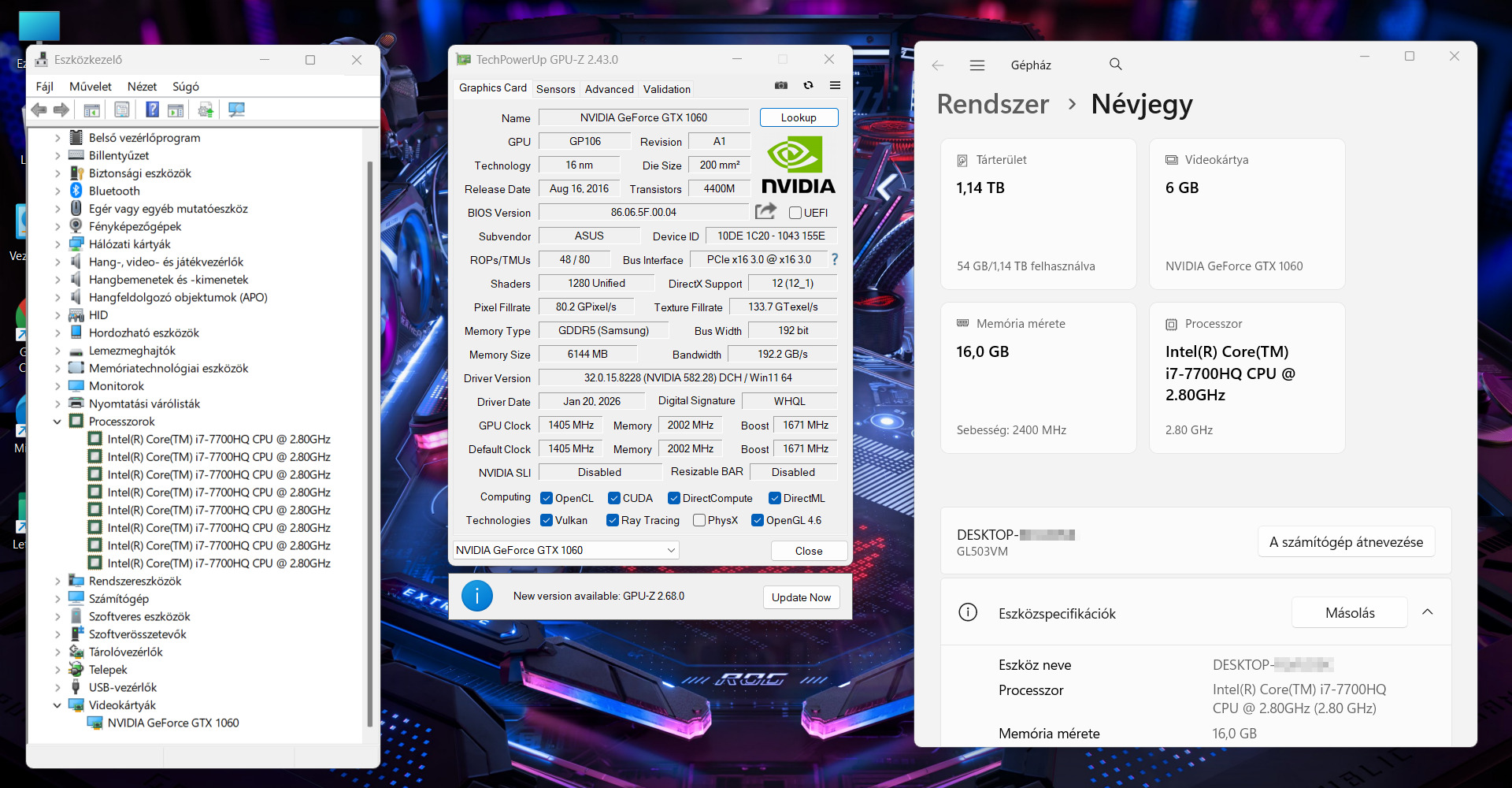Go to Rendszer via the breadcrumb link
The height and width of the screenshot is (788, 1512).
tap(993, 104)
